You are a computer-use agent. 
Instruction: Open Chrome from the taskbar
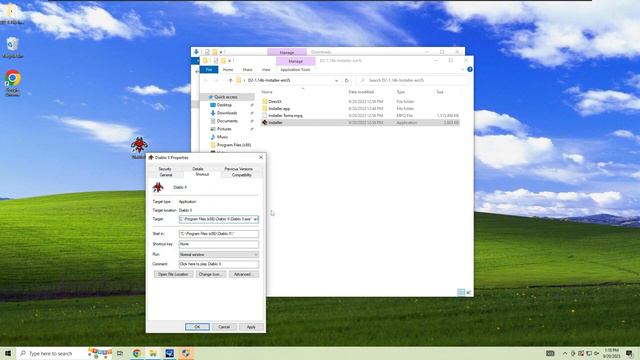click(137, 353)
